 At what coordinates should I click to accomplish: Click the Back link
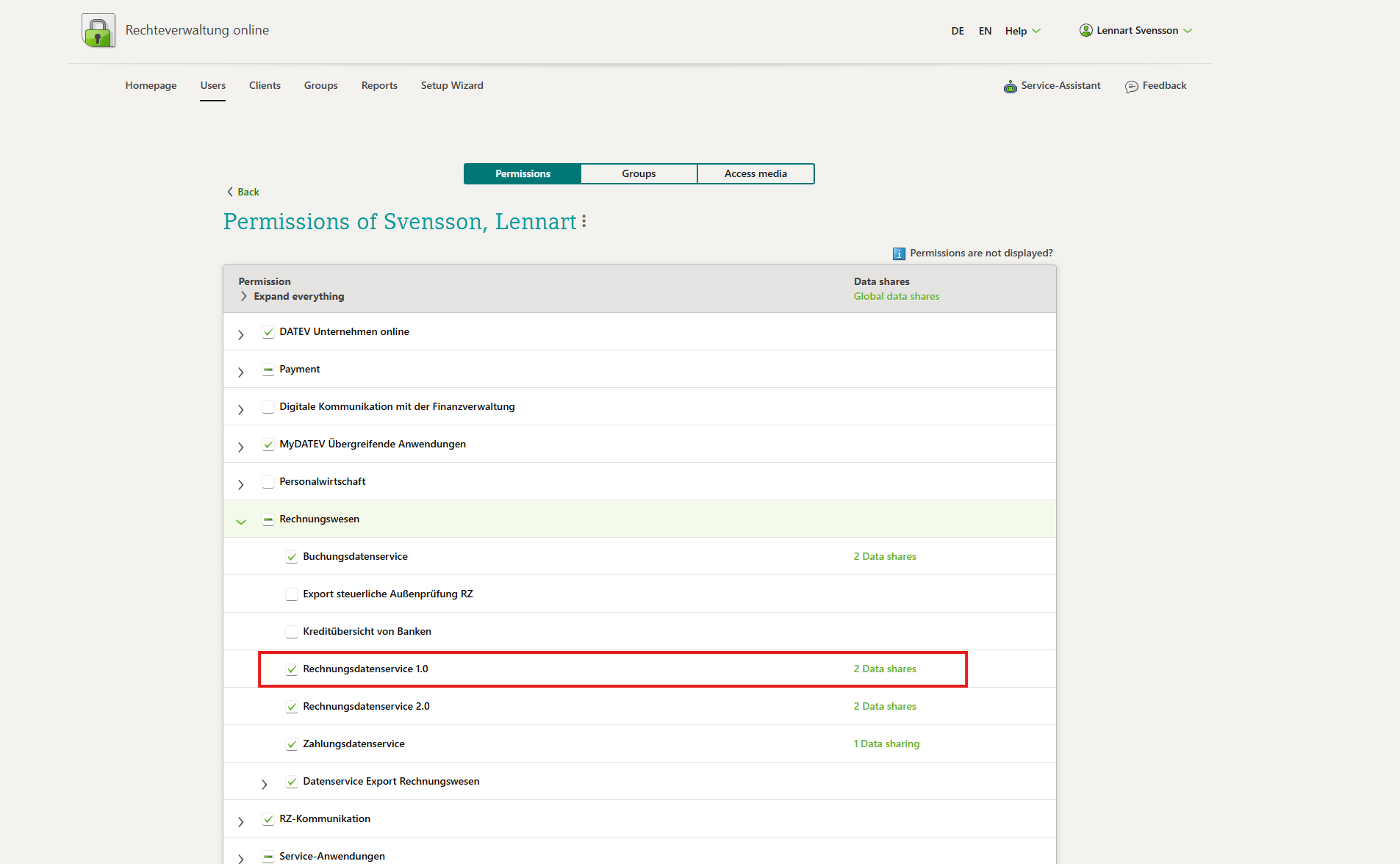tap(243, 192)
